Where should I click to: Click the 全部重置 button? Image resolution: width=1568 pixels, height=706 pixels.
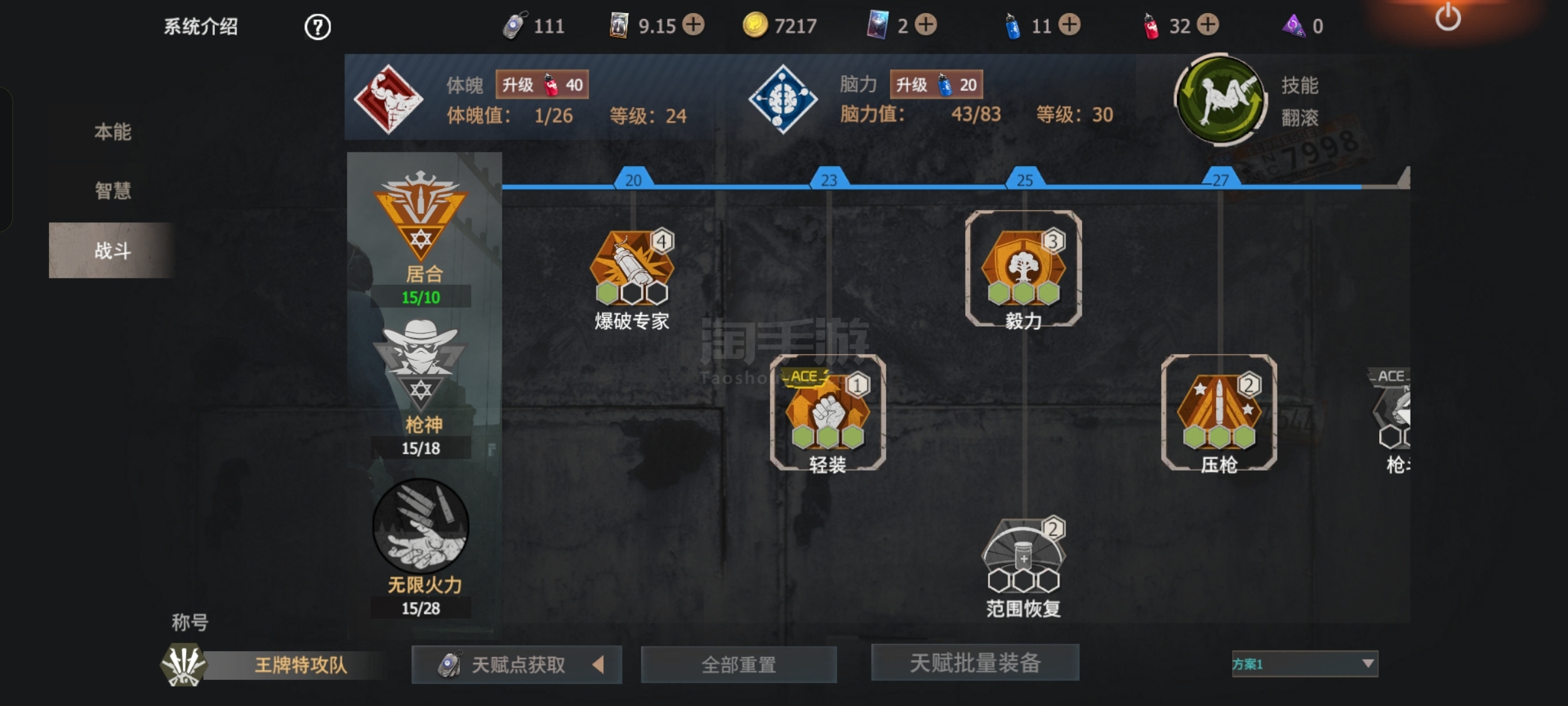point(739,665)
